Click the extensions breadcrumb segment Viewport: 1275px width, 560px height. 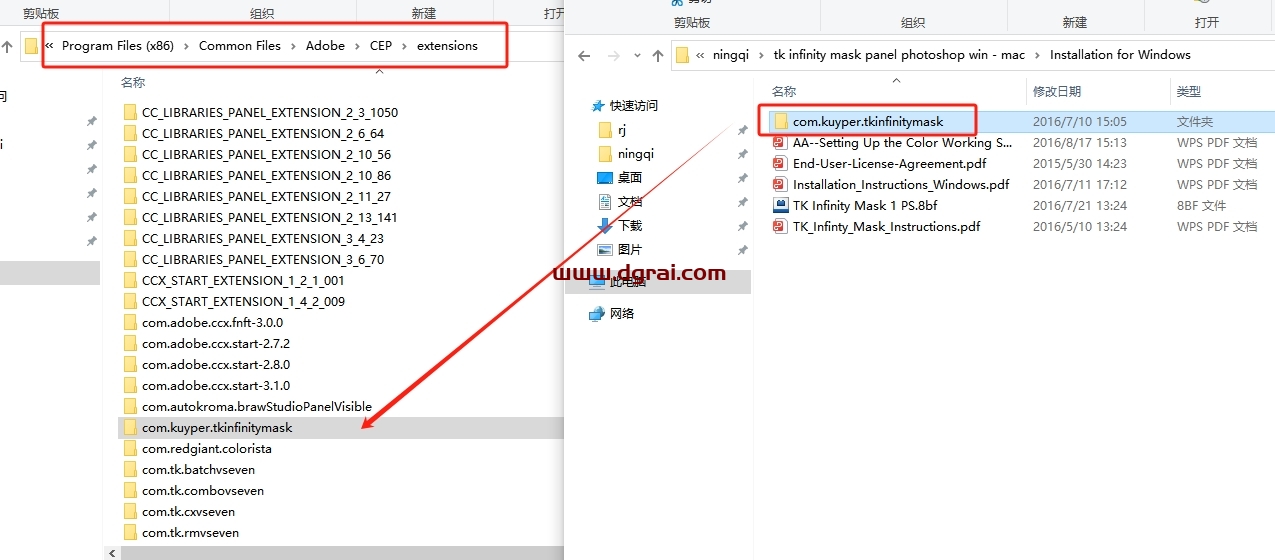(x=447, y=46)
